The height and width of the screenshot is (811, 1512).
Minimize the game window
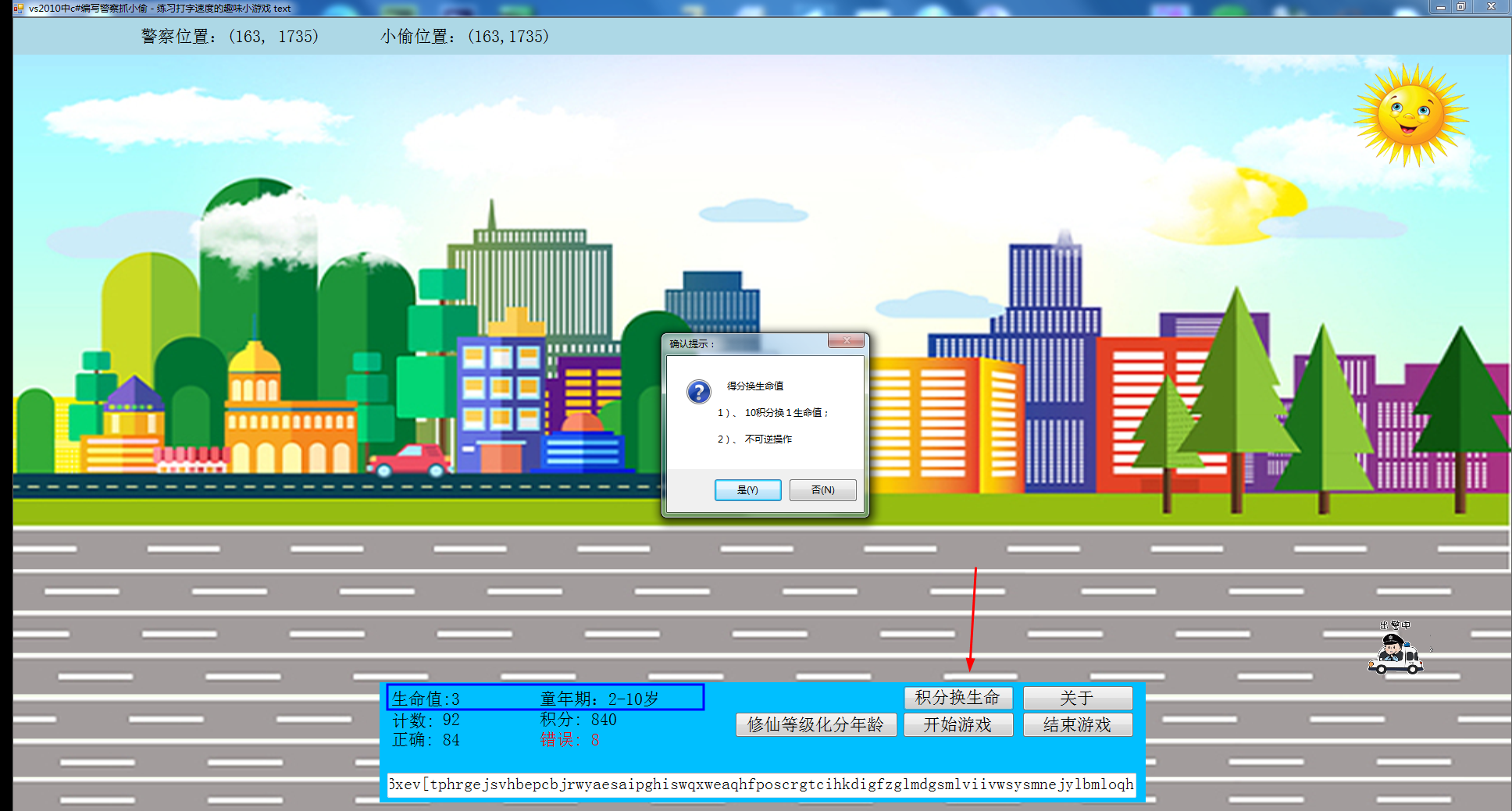click(x=1440, y=7)
